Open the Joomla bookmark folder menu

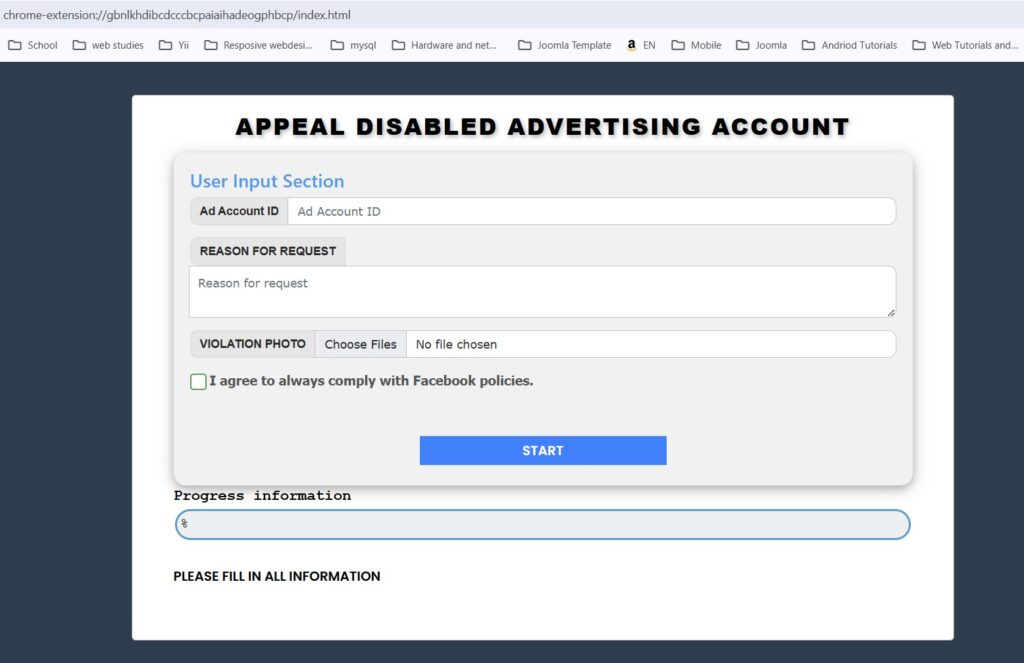coord(761,45)
